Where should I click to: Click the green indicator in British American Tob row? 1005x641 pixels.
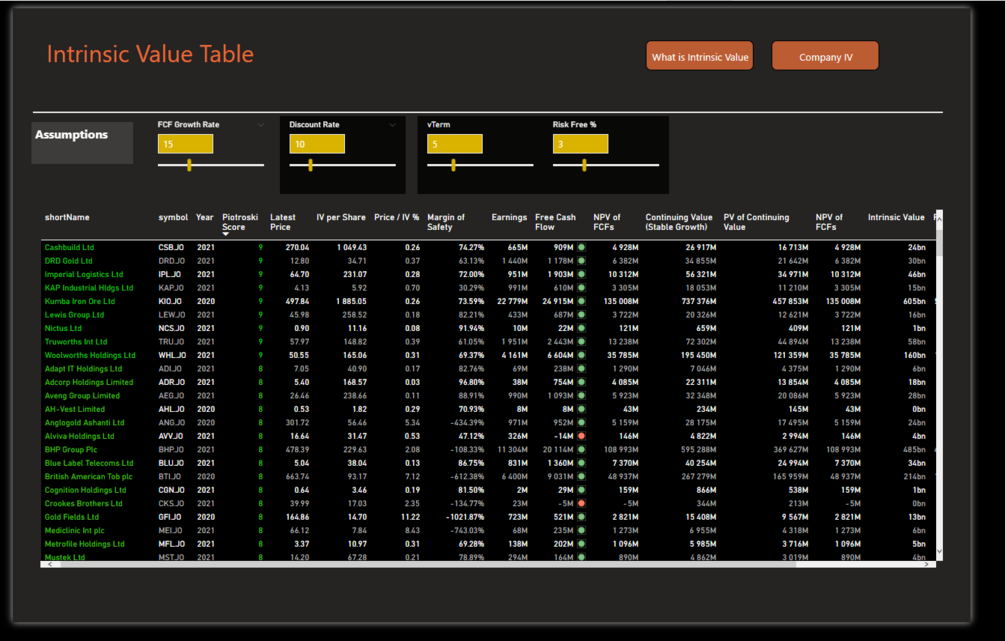[581, 476]
